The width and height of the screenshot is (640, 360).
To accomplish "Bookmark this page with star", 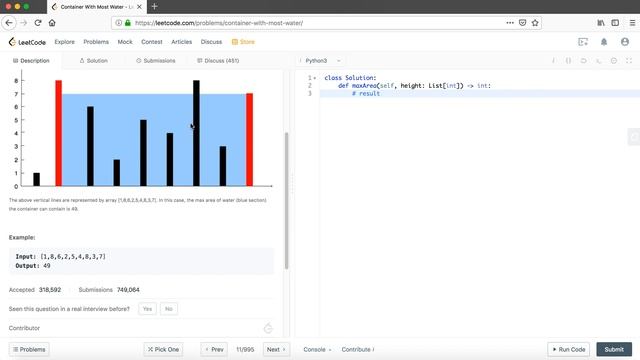I will point(535,23).
